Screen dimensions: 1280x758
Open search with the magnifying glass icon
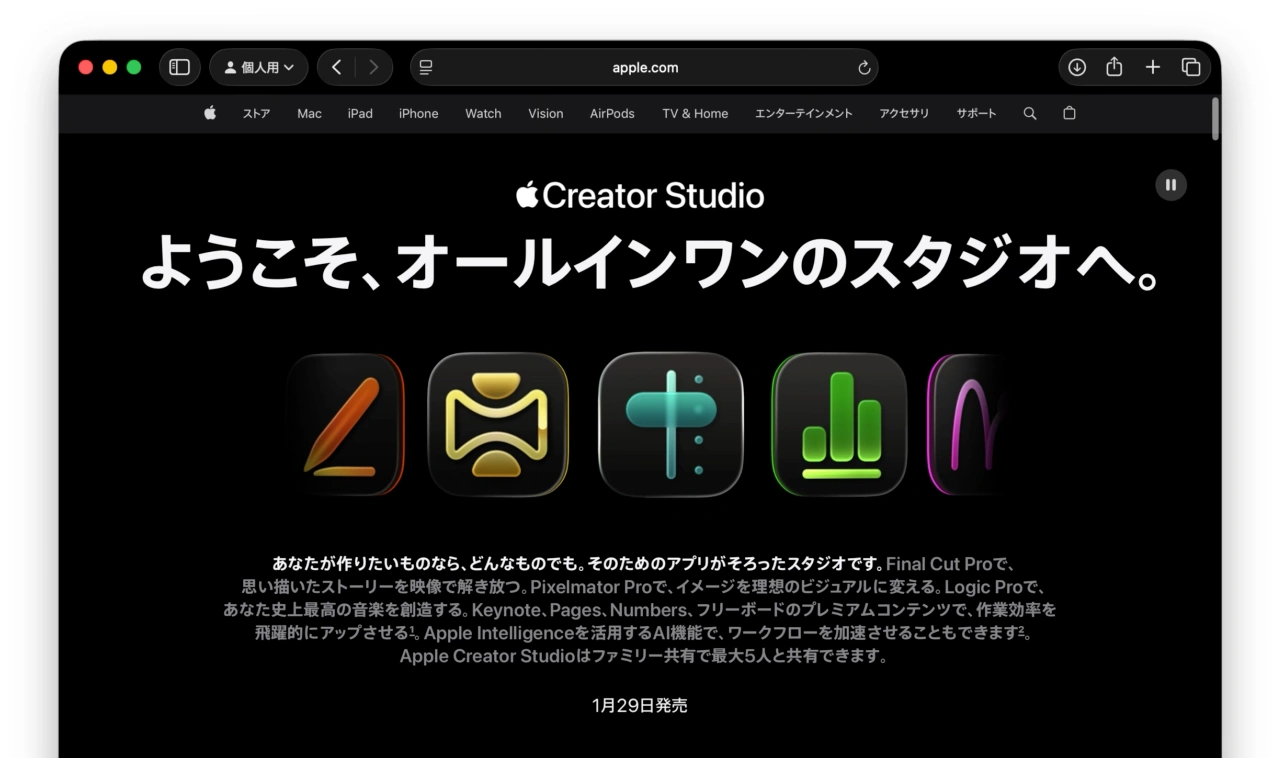pos(1029,113)
